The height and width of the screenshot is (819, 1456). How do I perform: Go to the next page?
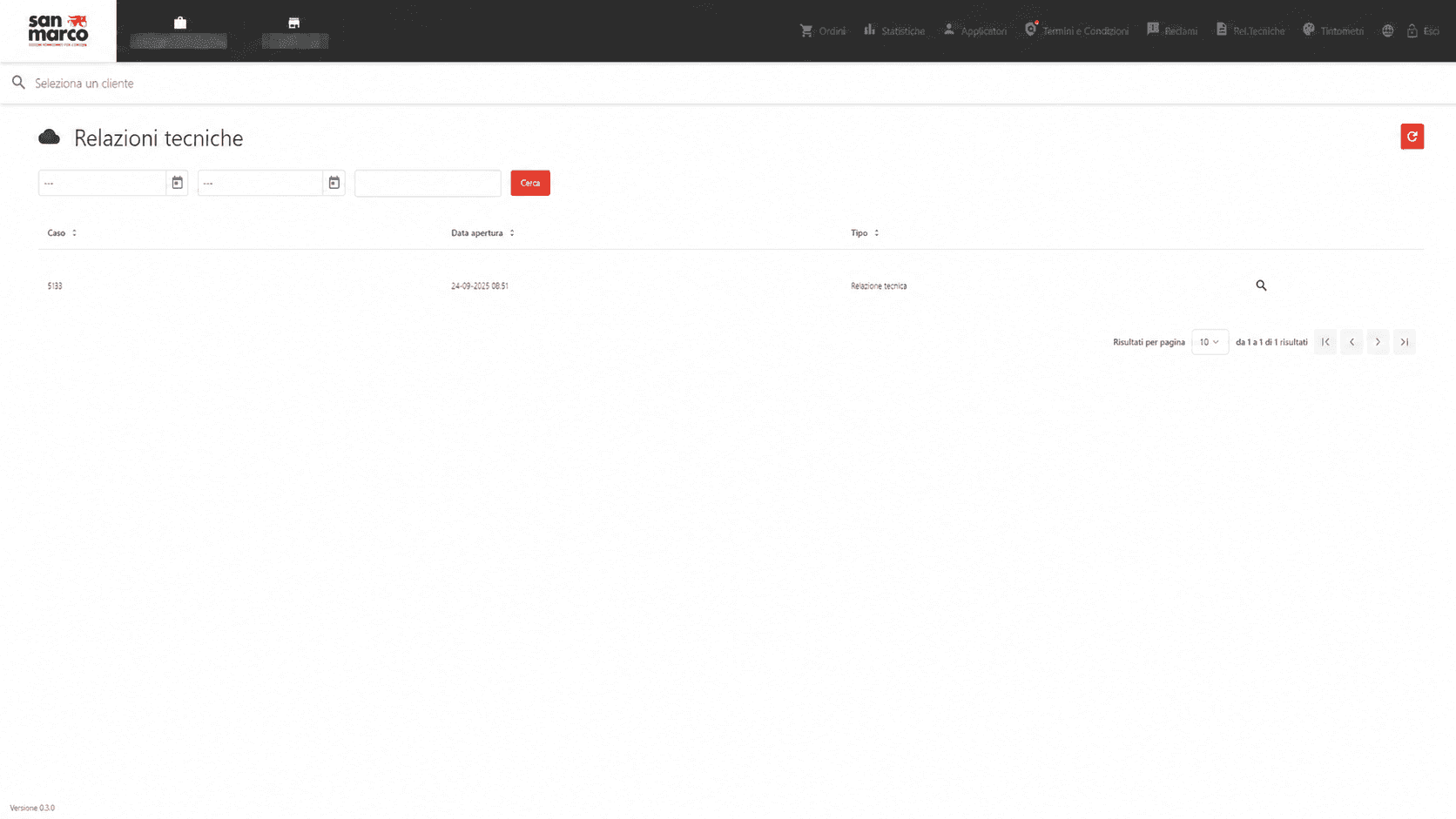[x=1378, y=342]
